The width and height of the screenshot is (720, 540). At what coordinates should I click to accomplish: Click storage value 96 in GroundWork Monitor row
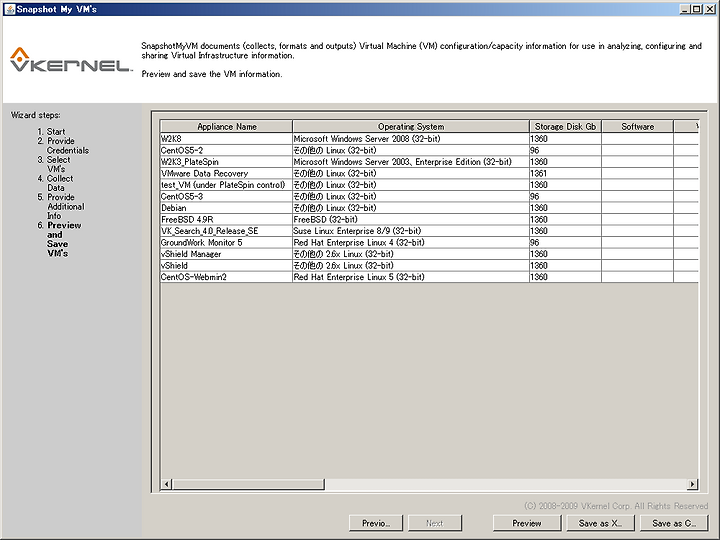[565, 242]
